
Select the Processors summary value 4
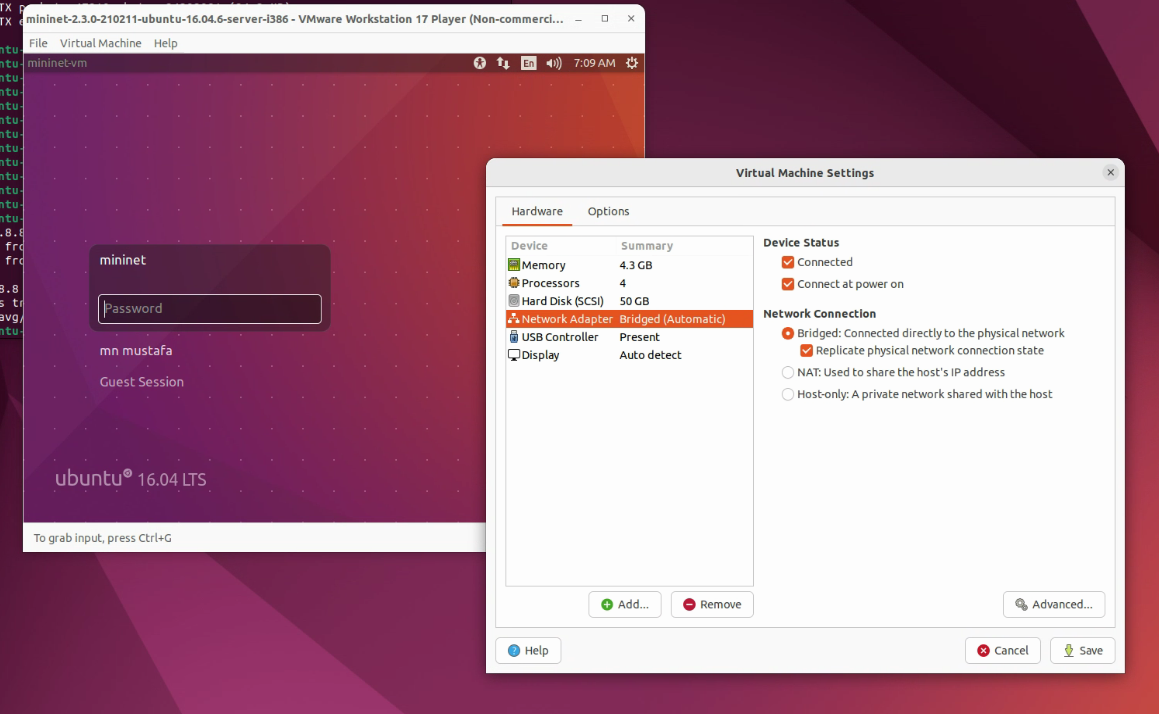pyautogui.click(x=622, y=283)
